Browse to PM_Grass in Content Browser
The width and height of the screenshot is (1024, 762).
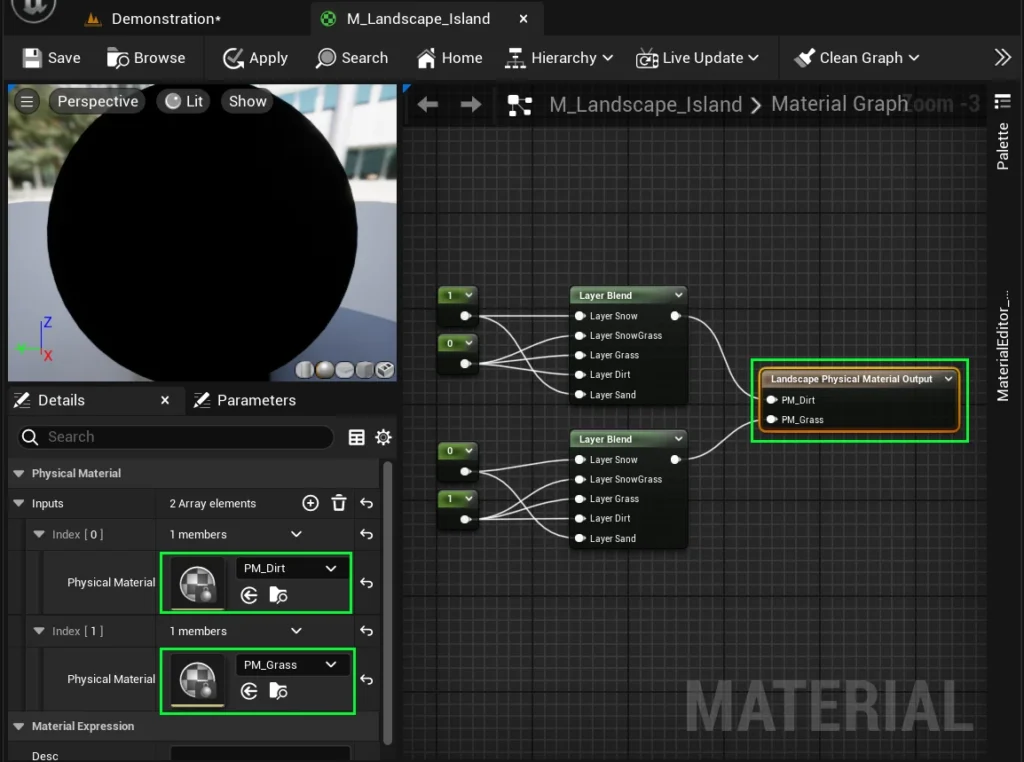point(279,692)
